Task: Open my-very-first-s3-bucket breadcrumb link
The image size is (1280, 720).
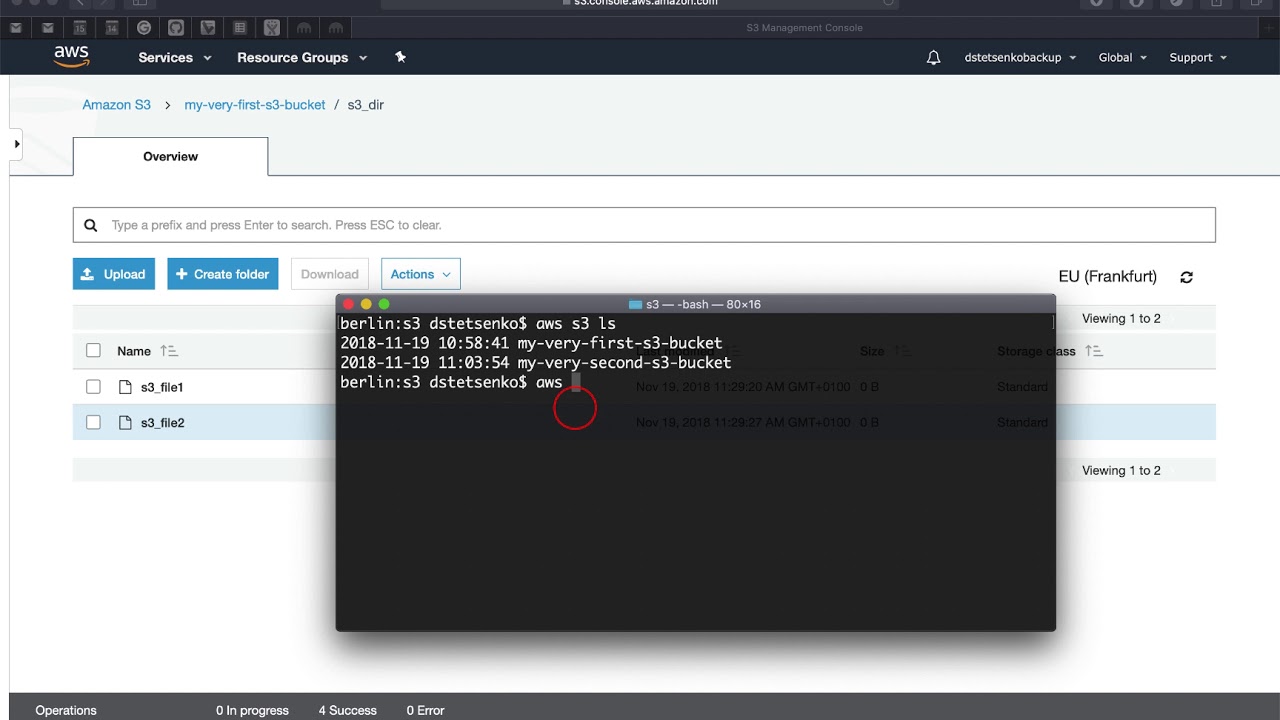Action: [255, 105]
